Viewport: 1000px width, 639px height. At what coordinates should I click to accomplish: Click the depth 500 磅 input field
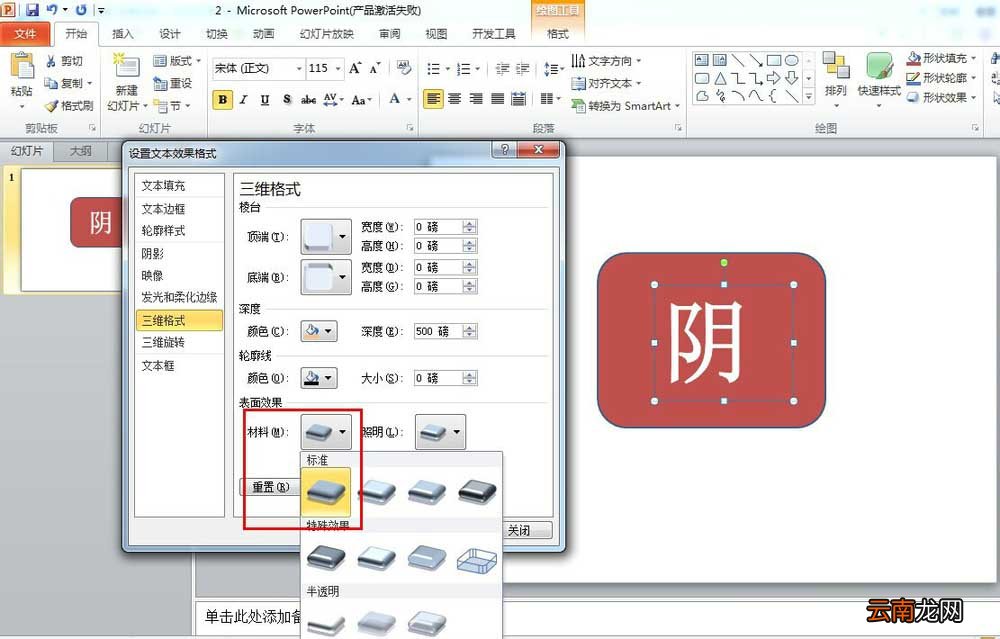[439, 332]
